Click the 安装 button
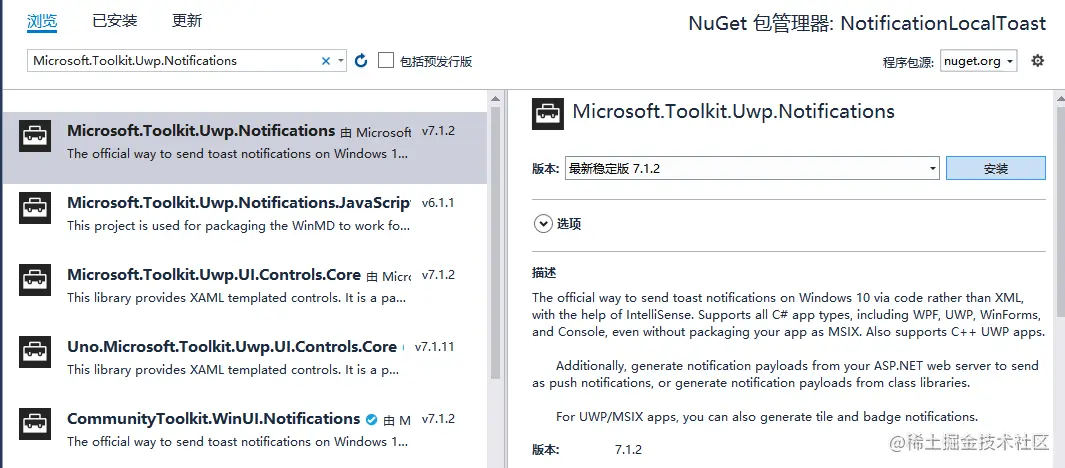This screenshot has width=1065, height=468. 996,168
